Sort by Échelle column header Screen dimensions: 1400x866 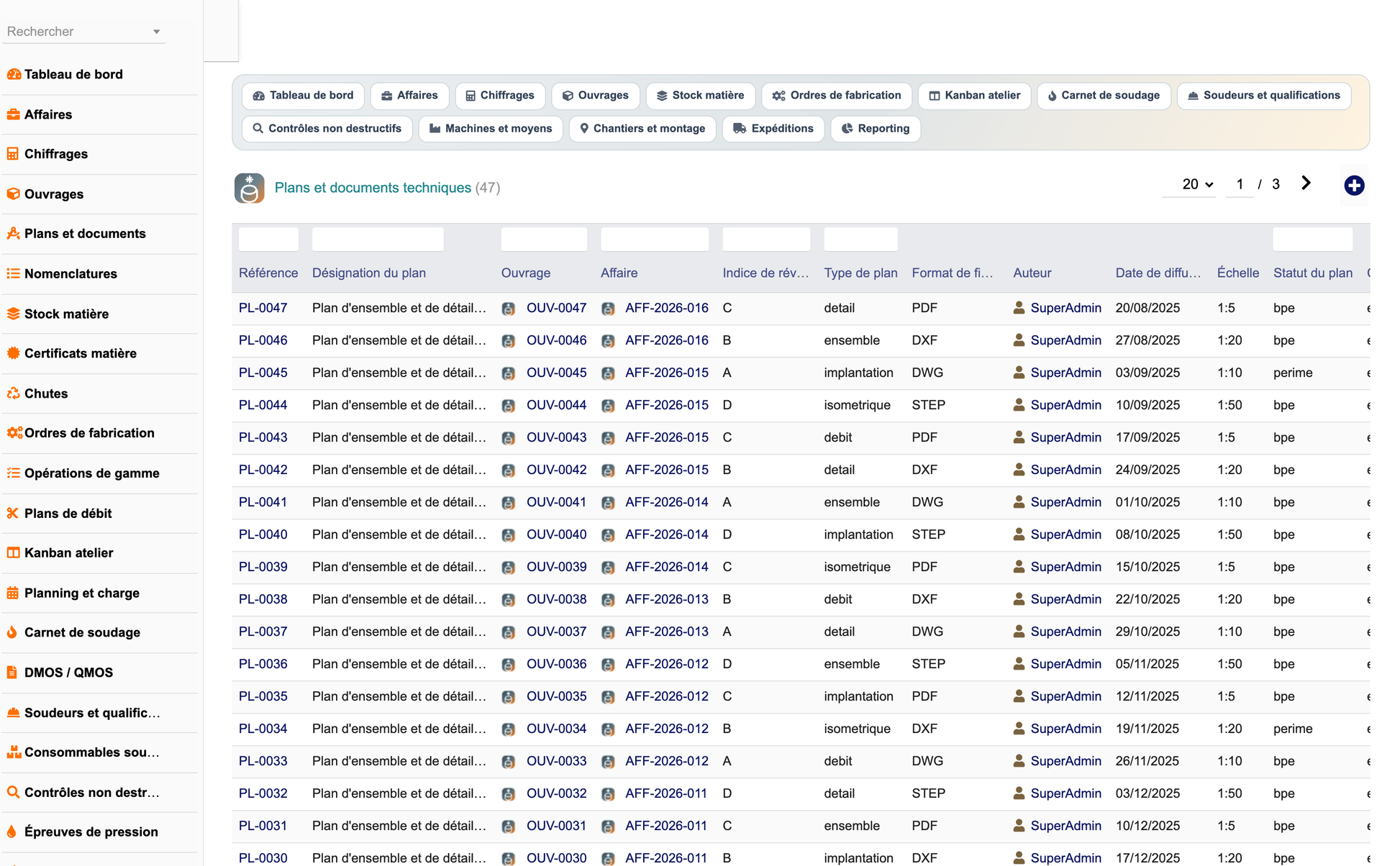(x=1238, y=273)
